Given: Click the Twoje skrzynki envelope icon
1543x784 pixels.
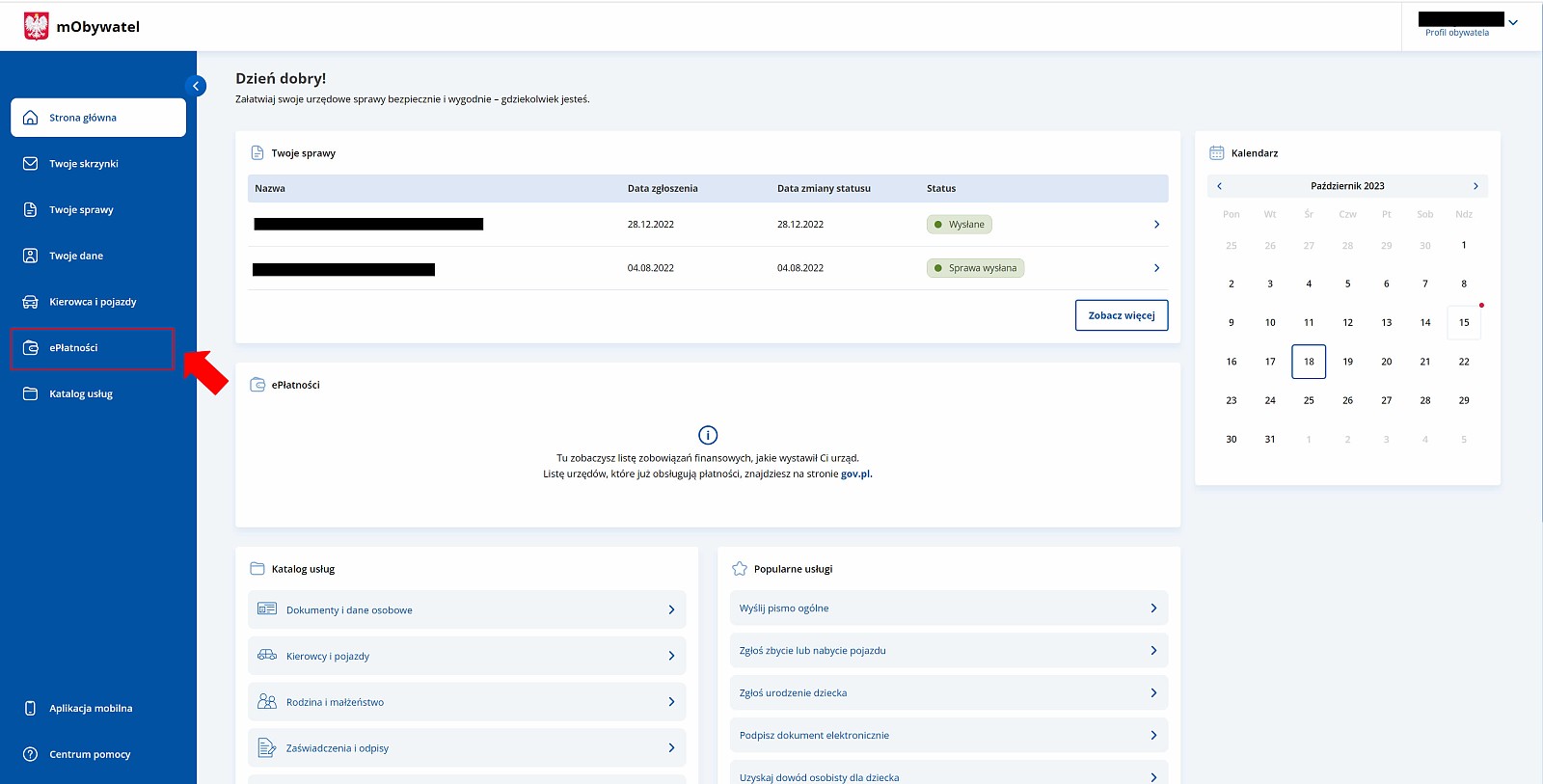Looking at the screenshot, I should (30, 164).
